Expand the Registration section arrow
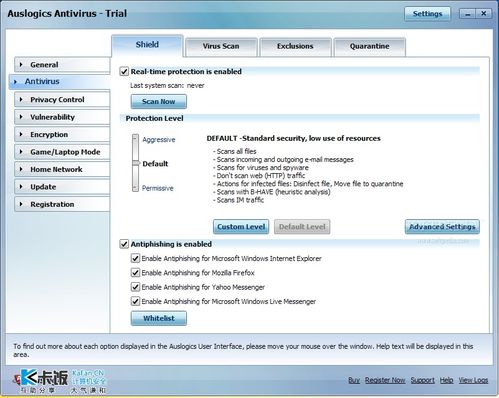499x398 pixels. (x=21, y=204)
